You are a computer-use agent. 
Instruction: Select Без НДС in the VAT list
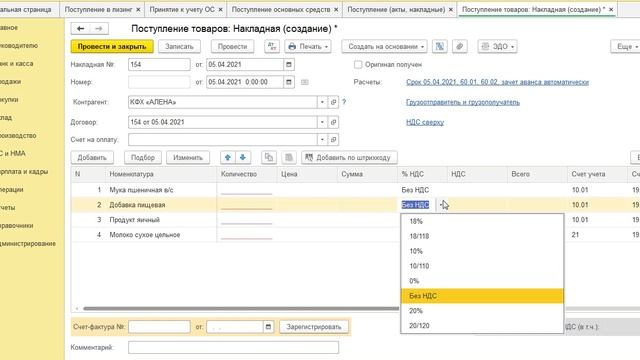482,296
